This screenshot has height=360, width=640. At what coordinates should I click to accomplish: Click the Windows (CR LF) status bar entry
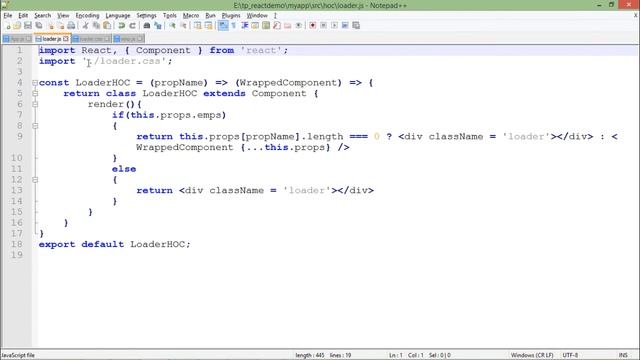pos(532,355)
